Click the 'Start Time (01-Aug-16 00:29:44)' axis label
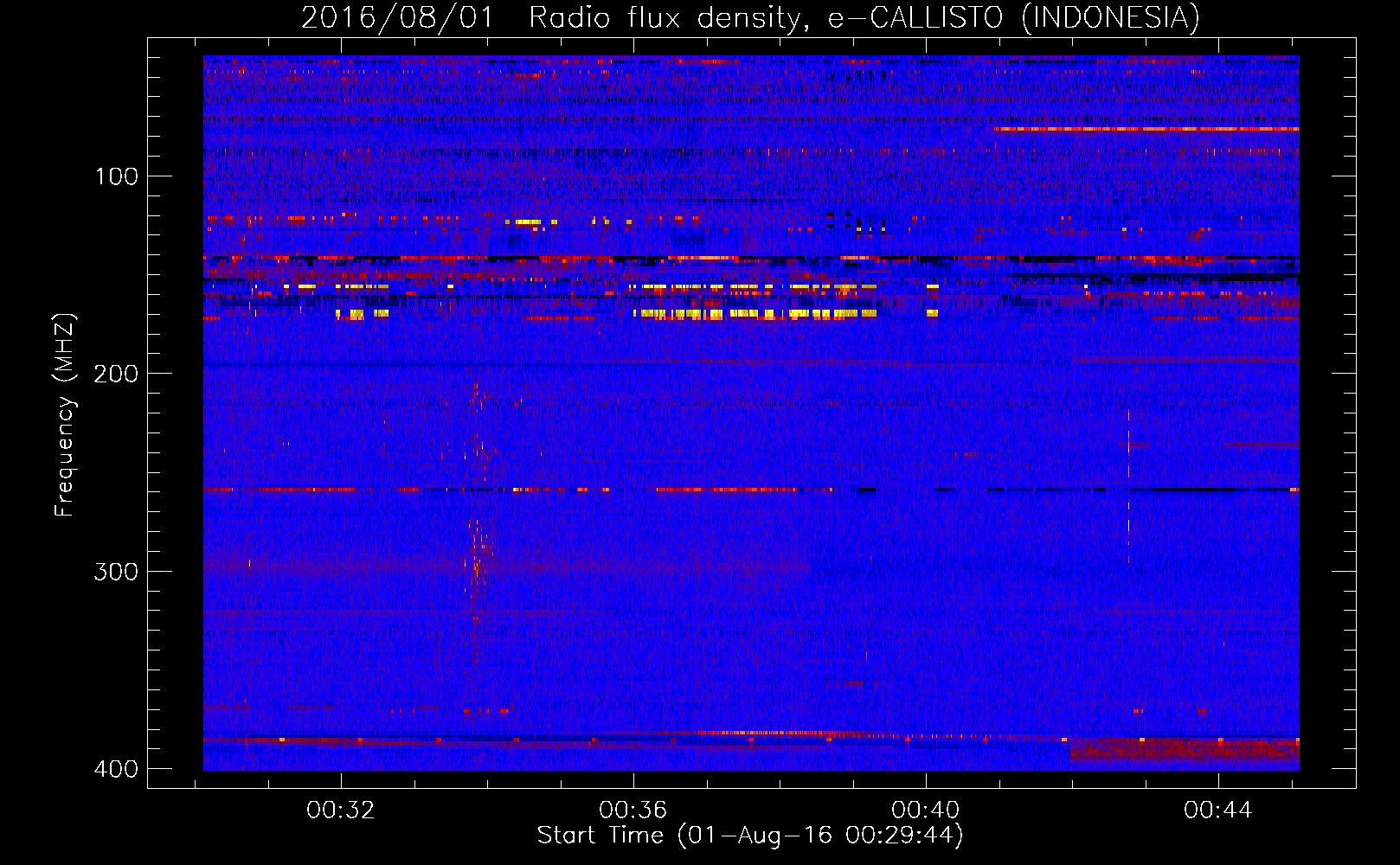 point(750,836)
